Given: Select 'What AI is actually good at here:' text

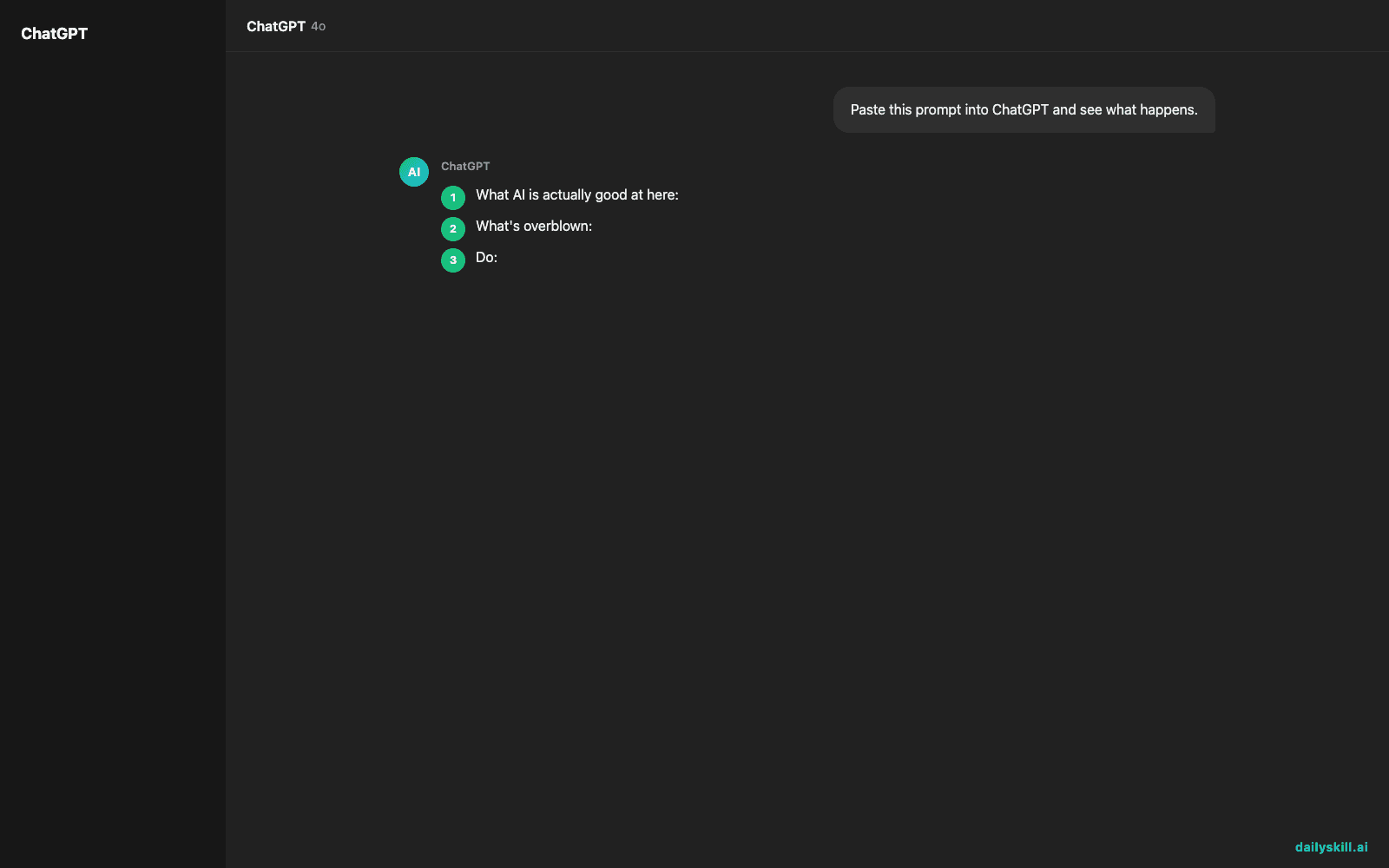Looking at the screenshot, I should 577,195.
